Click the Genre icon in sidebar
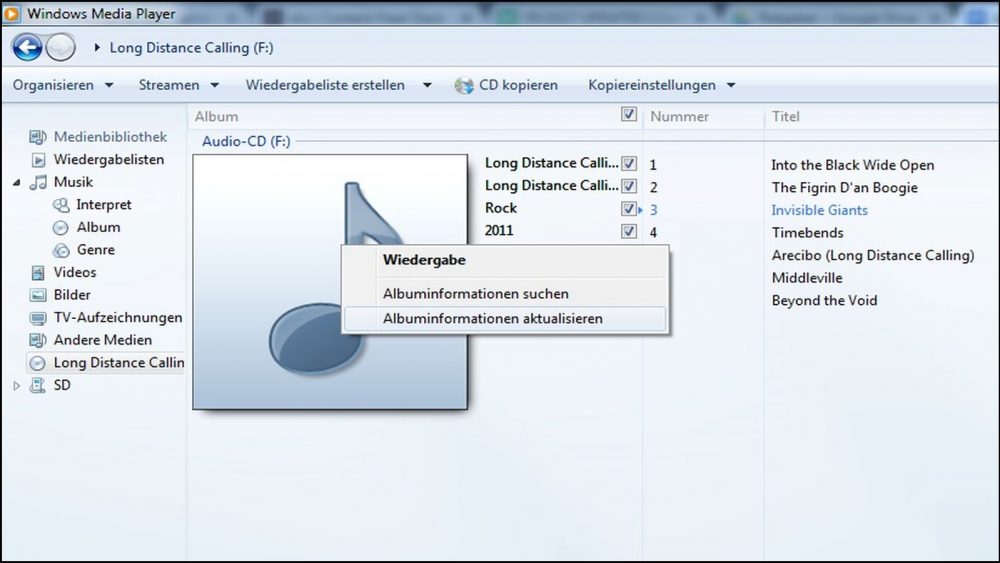 [61, 250]
